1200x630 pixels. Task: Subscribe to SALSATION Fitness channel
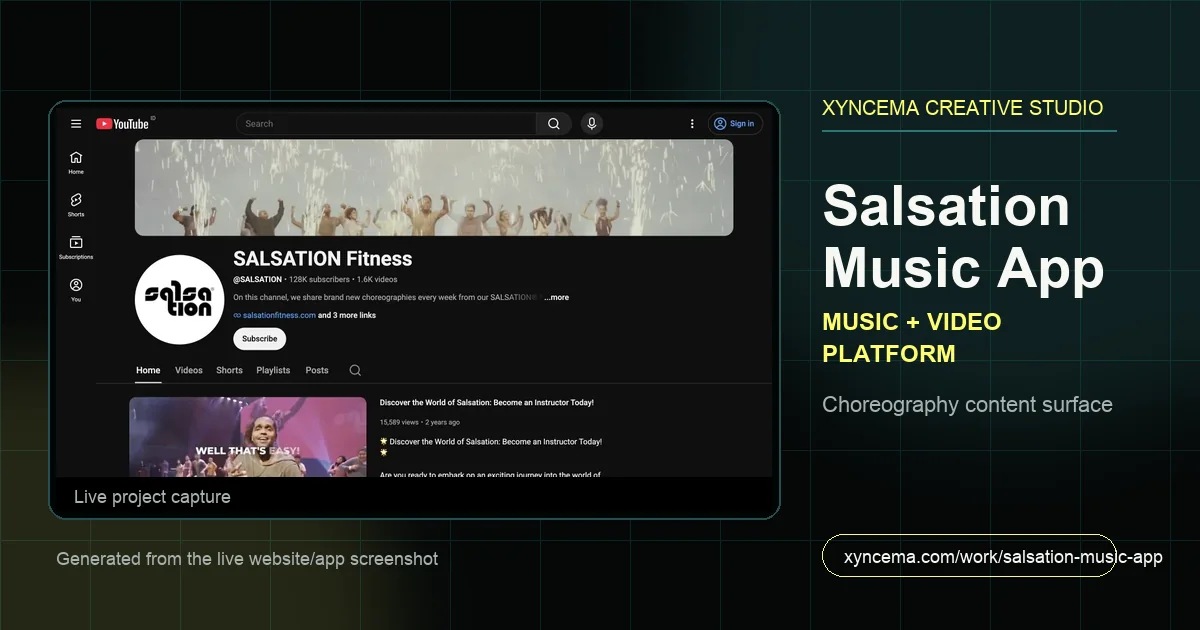click(260, 339)
